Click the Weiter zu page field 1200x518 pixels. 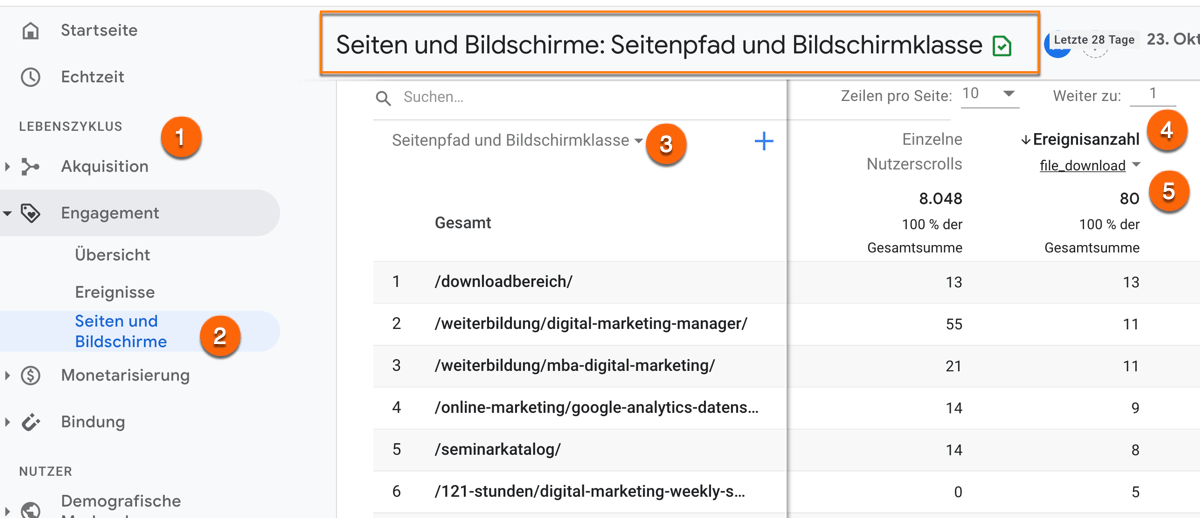pyautogui.click(x=1153, y=94)
